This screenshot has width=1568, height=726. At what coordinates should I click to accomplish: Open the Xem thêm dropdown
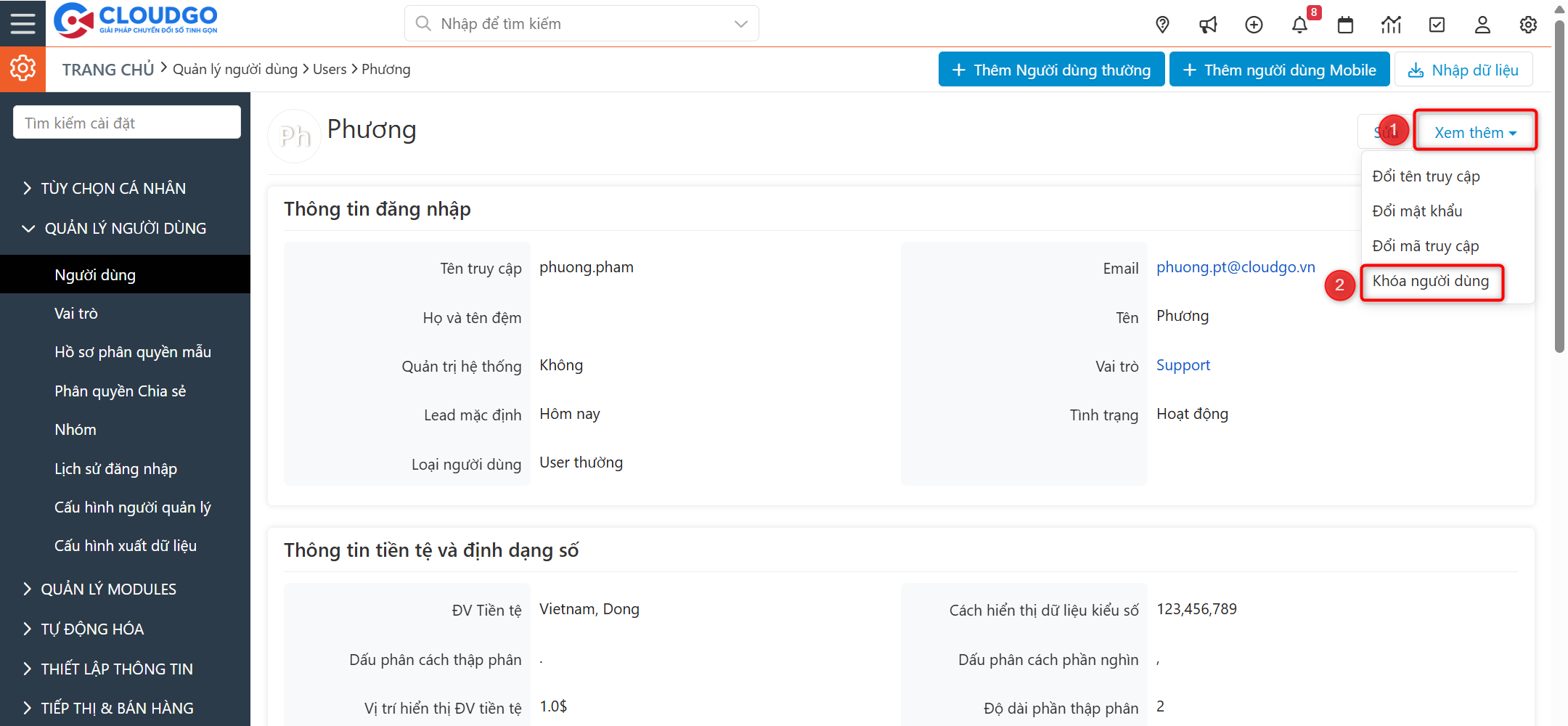click(x=1475, y=132)
